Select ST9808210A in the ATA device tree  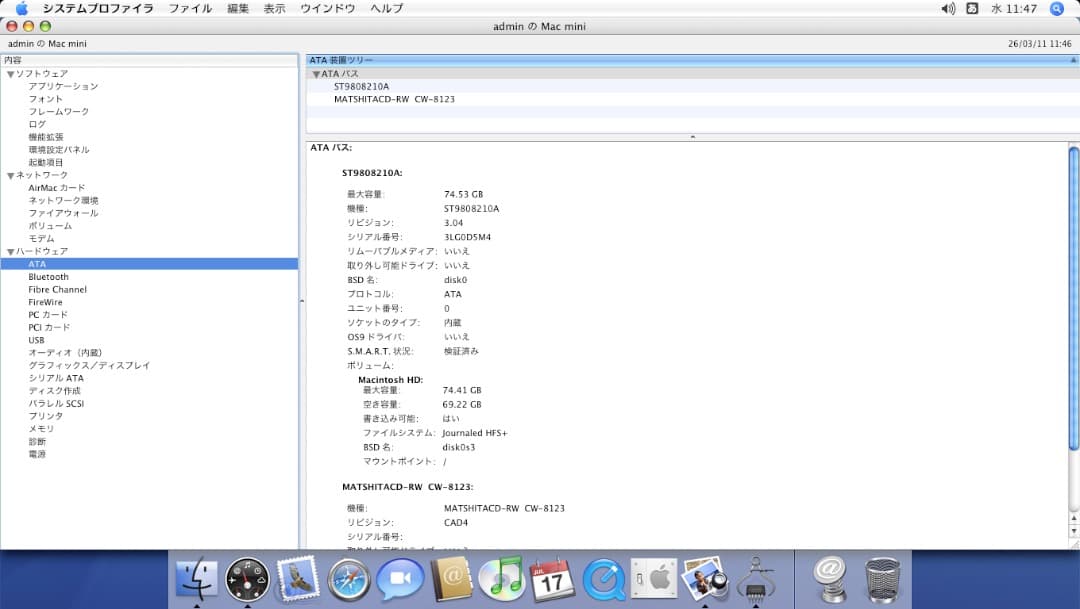(362, 87)
